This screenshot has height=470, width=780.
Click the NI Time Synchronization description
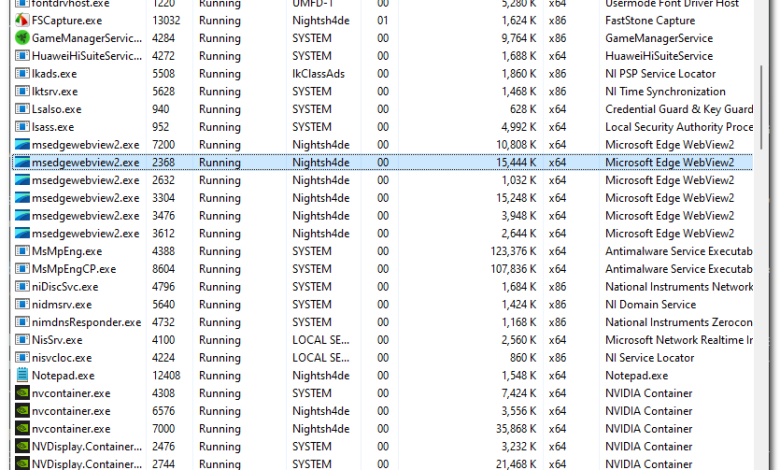pos(665,92)
